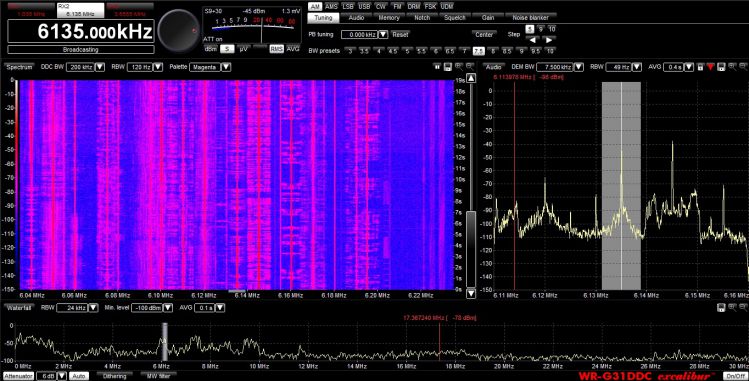Click the tuning knob
This screenshot has height=381, width=749.
pos(179,30)
